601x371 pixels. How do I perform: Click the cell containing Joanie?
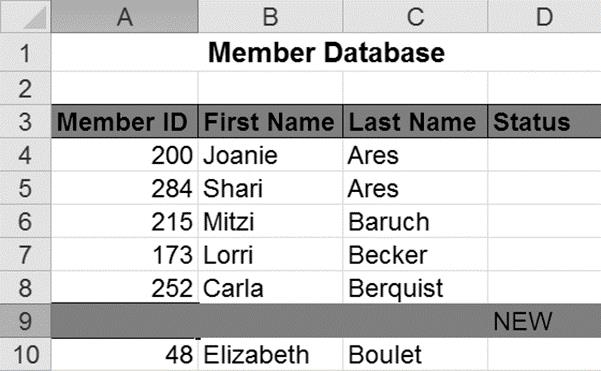click(270, 155)
